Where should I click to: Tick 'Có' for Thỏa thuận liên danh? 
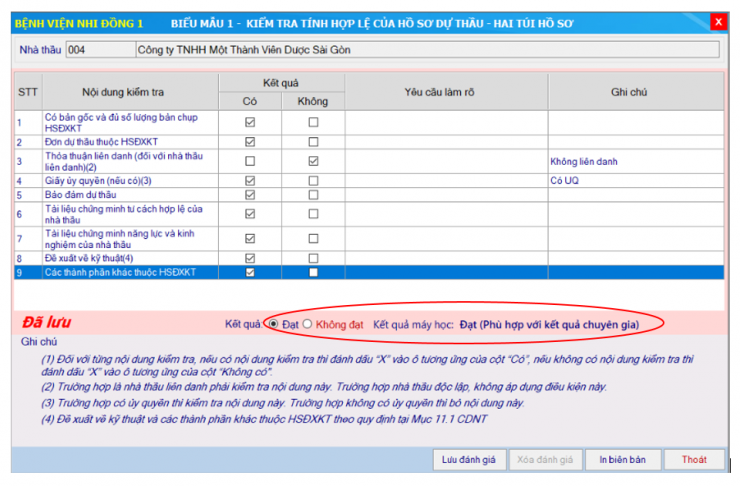[250, 161]
